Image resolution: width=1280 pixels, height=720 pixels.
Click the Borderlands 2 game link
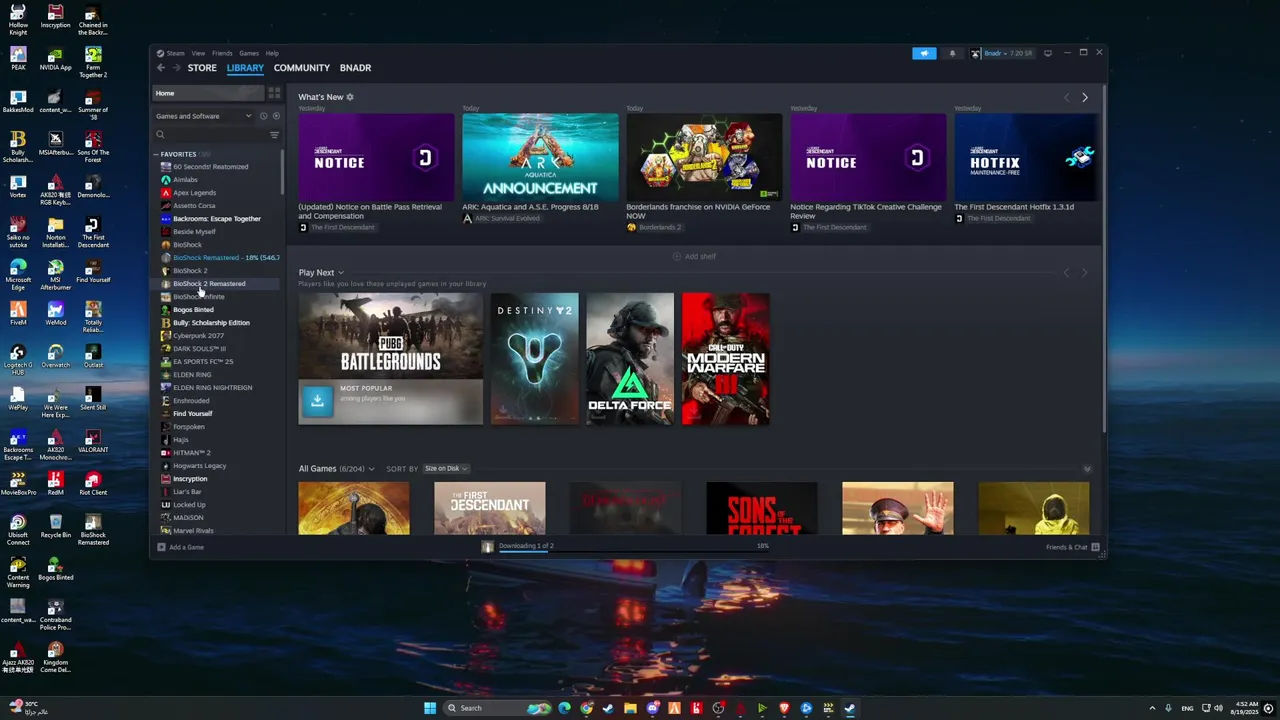pyautogui.click(x=659, y=228)
